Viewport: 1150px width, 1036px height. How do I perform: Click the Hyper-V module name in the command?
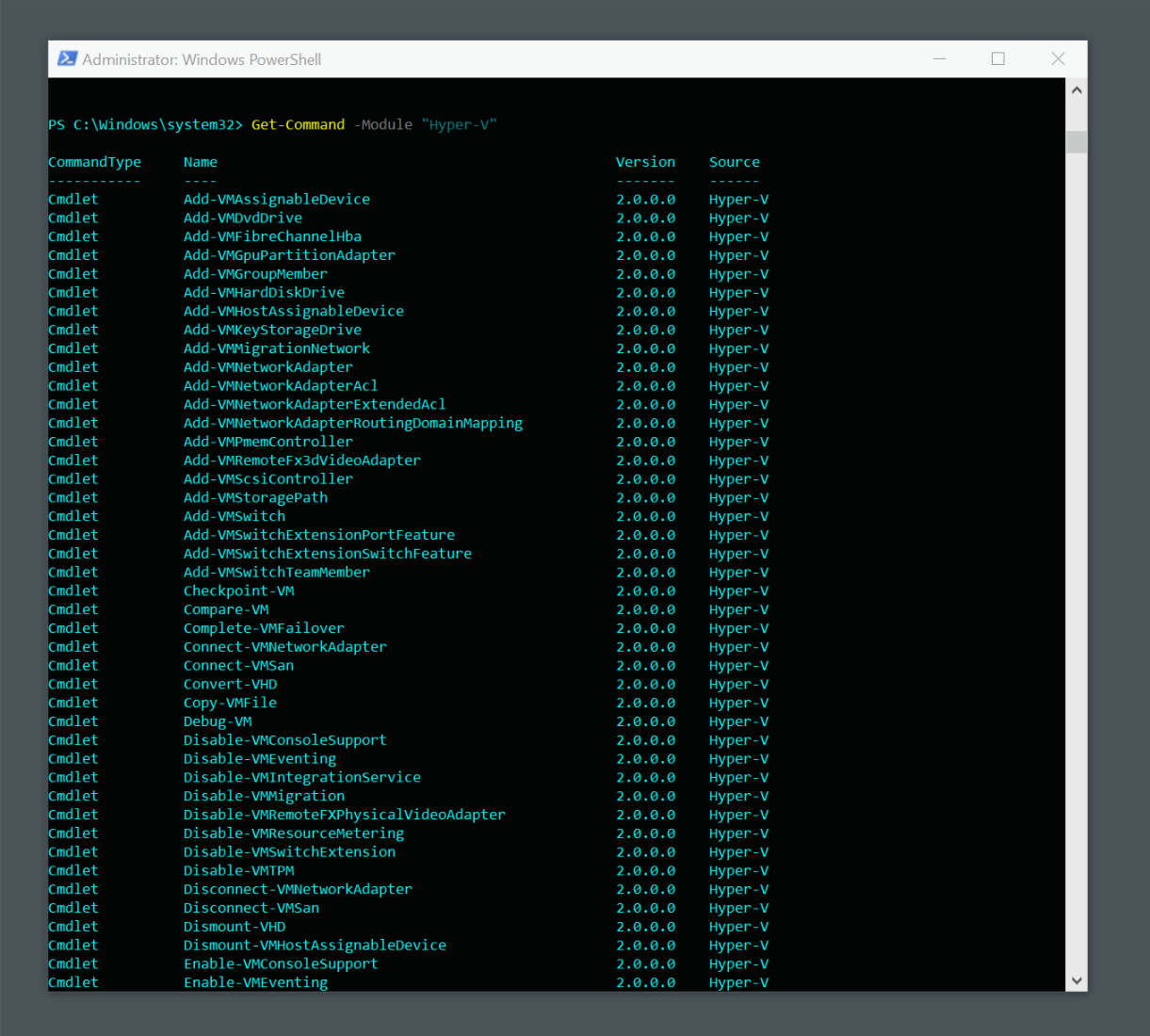(460, 123)
